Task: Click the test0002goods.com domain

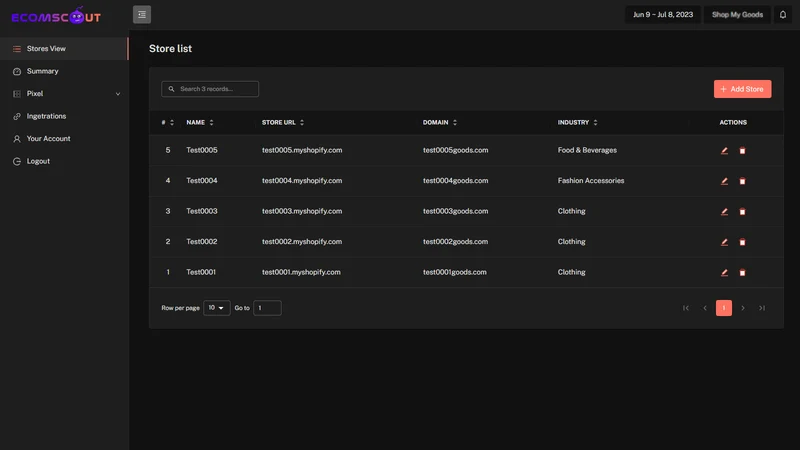Action: pos(455,241)
